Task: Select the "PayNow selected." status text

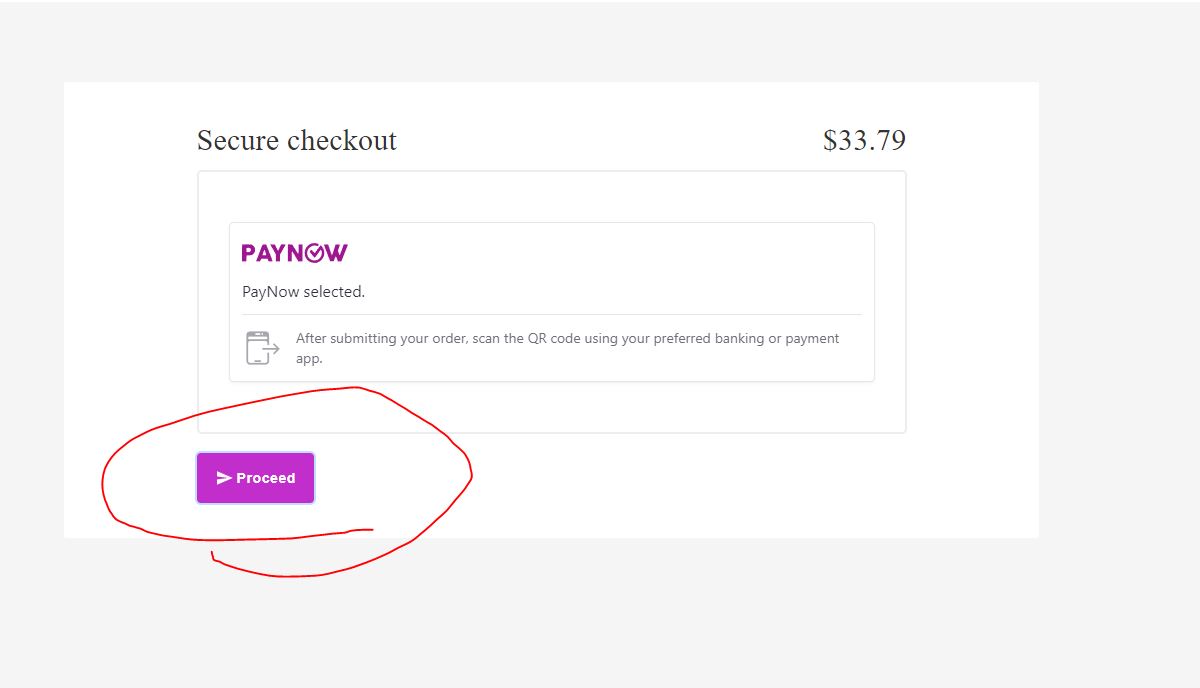Action: [x=303, y=292]
